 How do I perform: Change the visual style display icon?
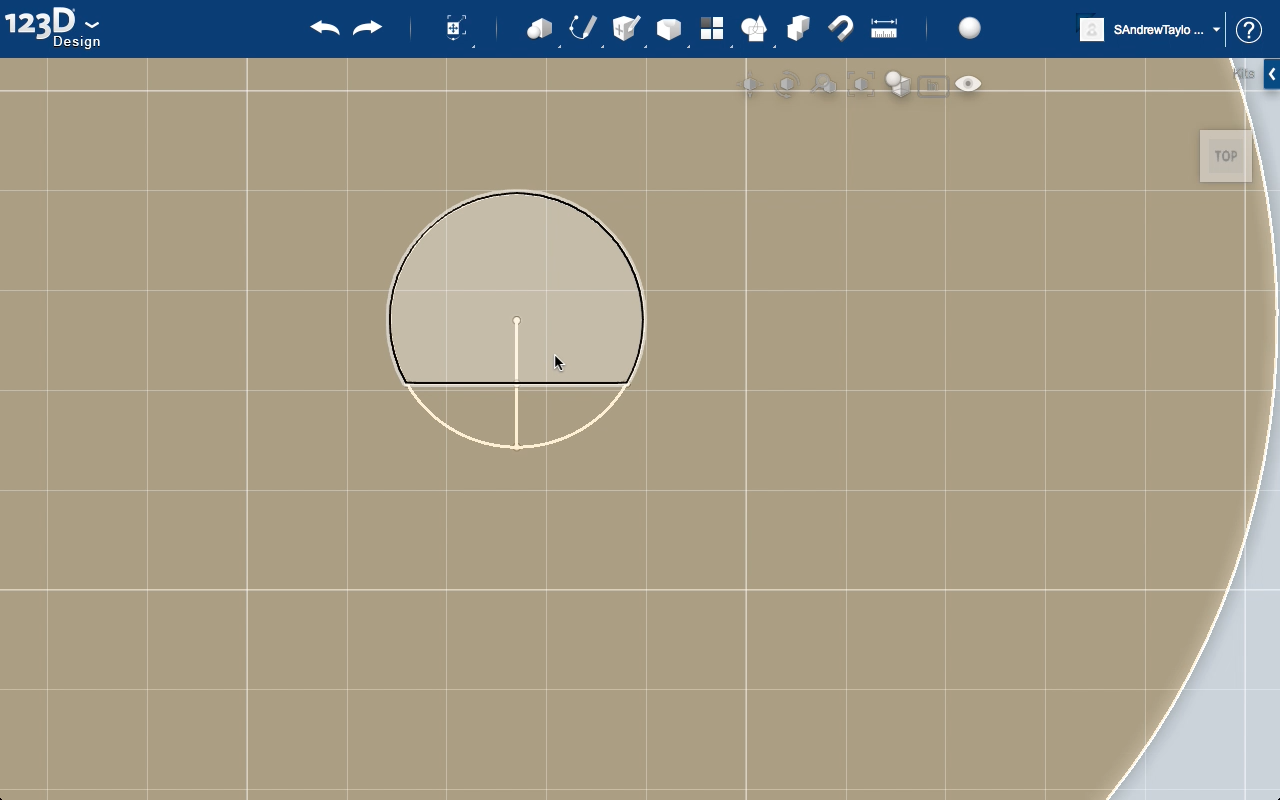pos(898,85)
